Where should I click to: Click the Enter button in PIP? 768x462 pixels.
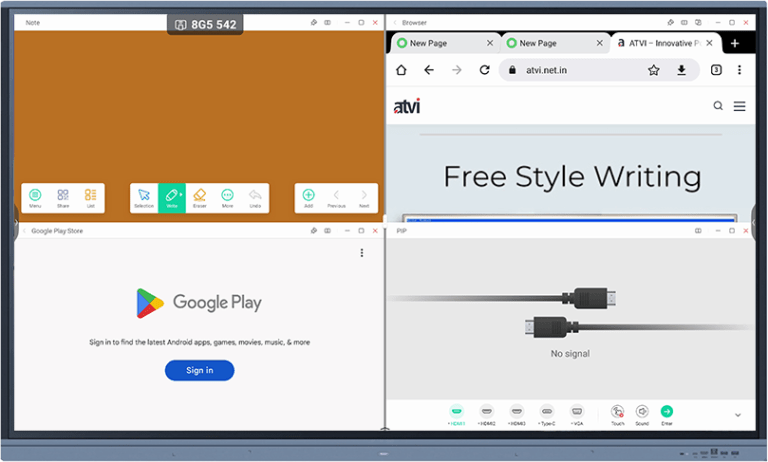click(x=667, y=414)
